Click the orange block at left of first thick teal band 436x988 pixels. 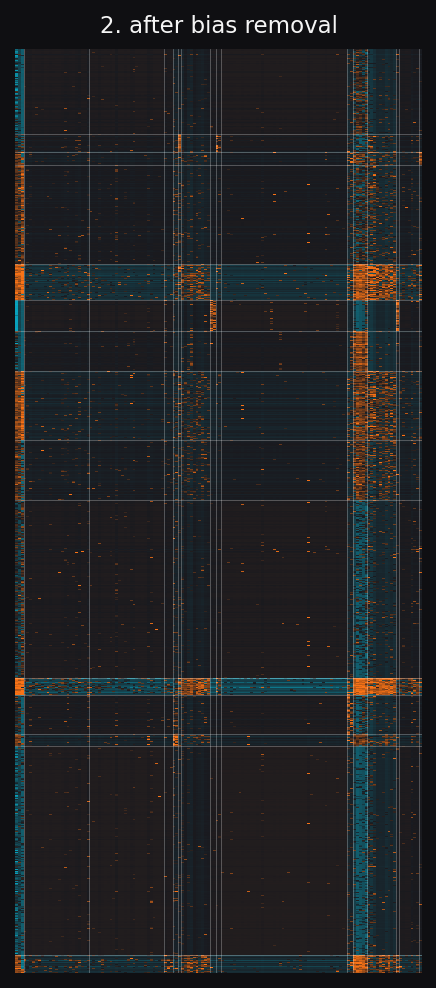click(x=20, y=282)
